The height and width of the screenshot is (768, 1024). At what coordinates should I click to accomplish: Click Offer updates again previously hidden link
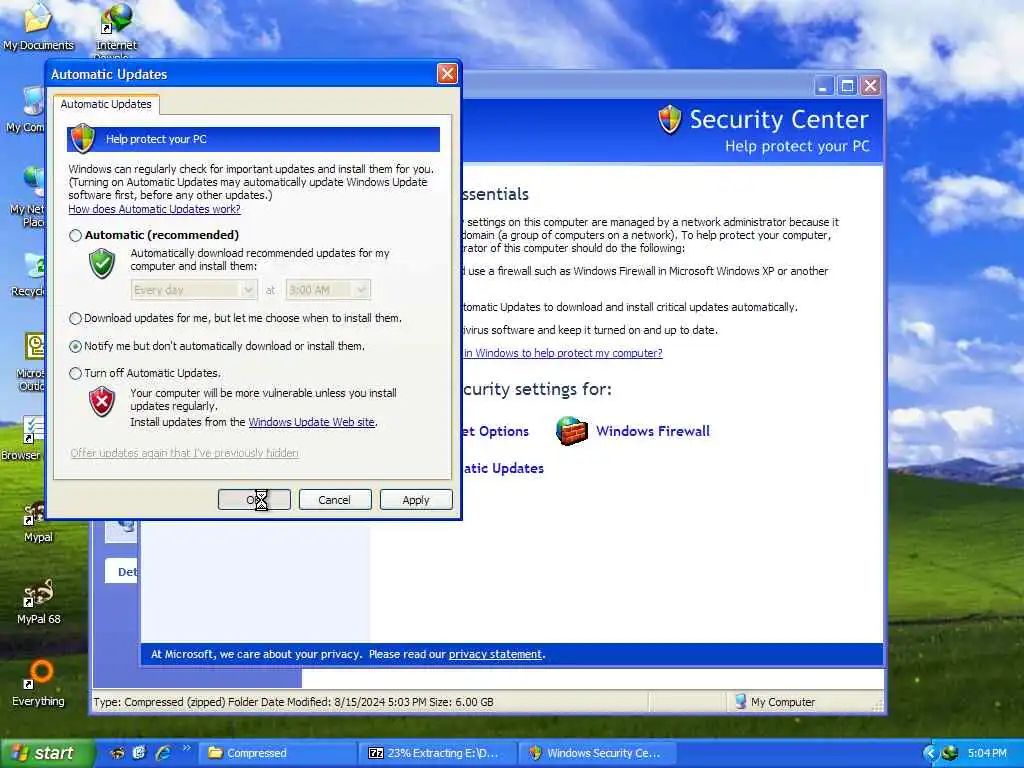click(185, 453)
